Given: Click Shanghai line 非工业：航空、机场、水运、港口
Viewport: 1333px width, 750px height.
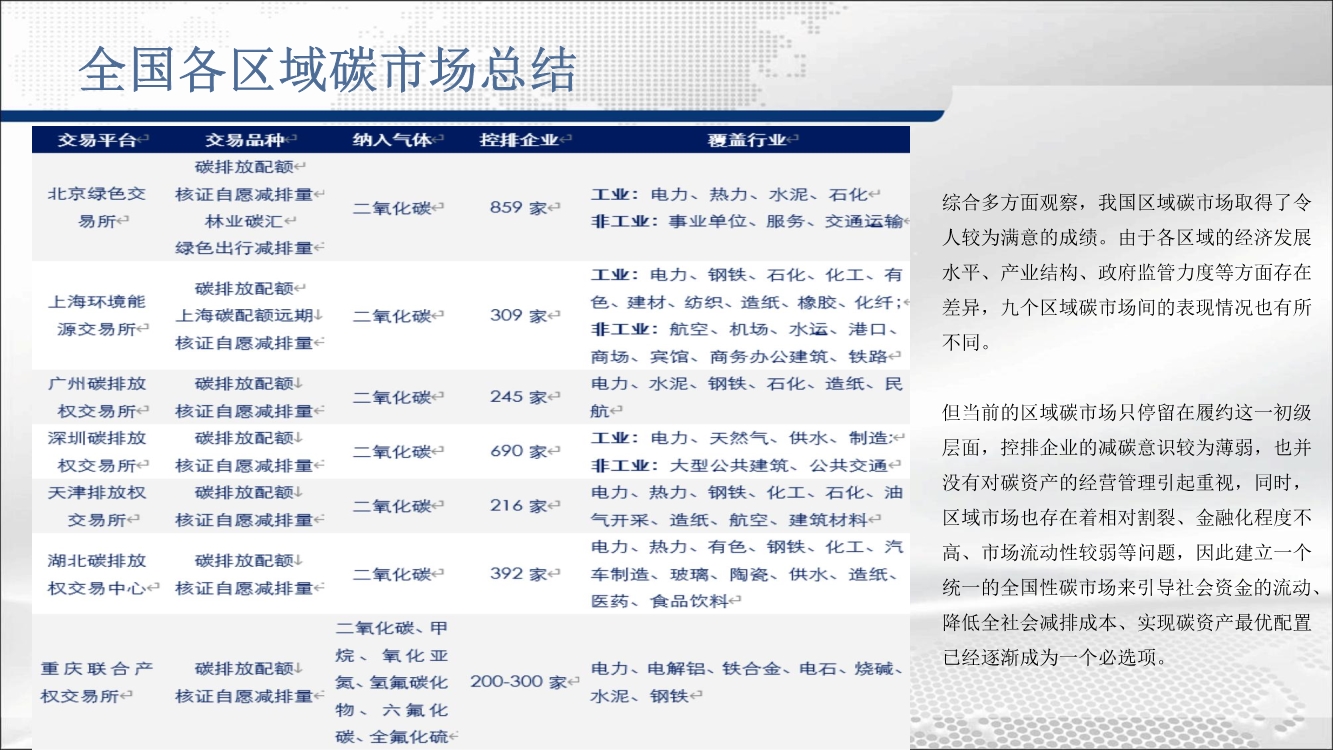Looking at the screenshot, I should [x=746, y=329].
